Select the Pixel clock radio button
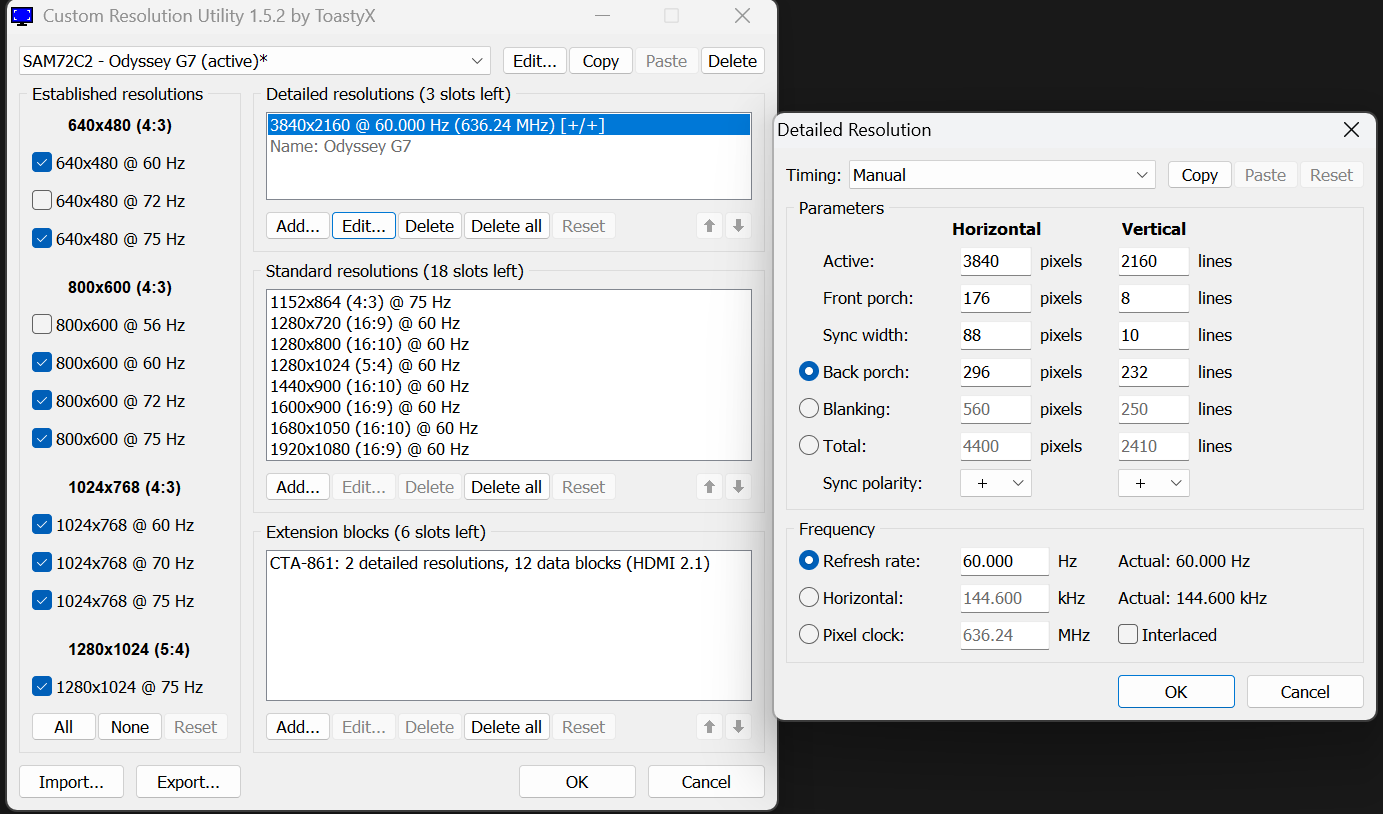This screenshot has width=1383, height=814. [x=809, y=635]
